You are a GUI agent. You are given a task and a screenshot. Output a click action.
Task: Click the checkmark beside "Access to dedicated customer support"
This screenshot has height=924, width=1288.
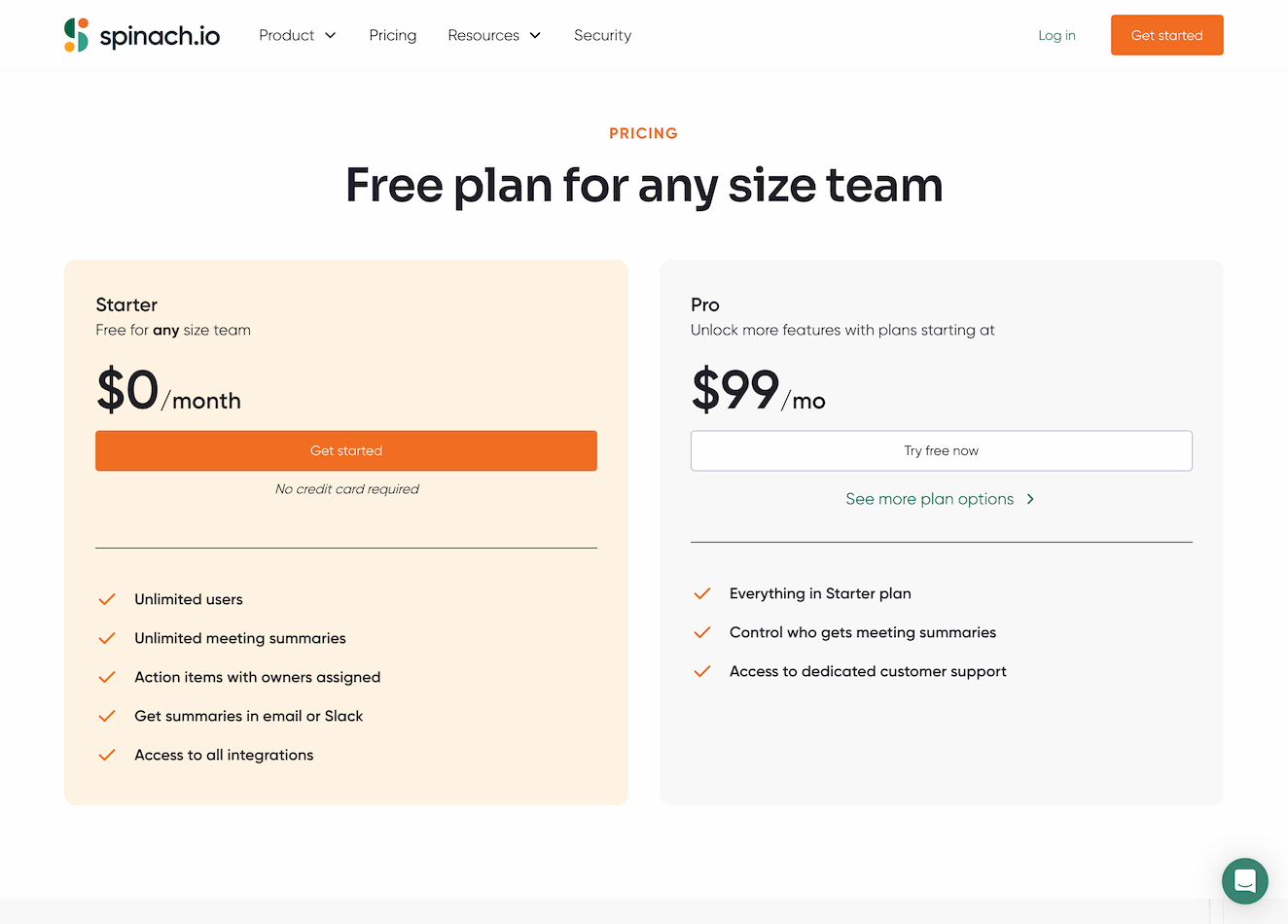coord(702,671)
